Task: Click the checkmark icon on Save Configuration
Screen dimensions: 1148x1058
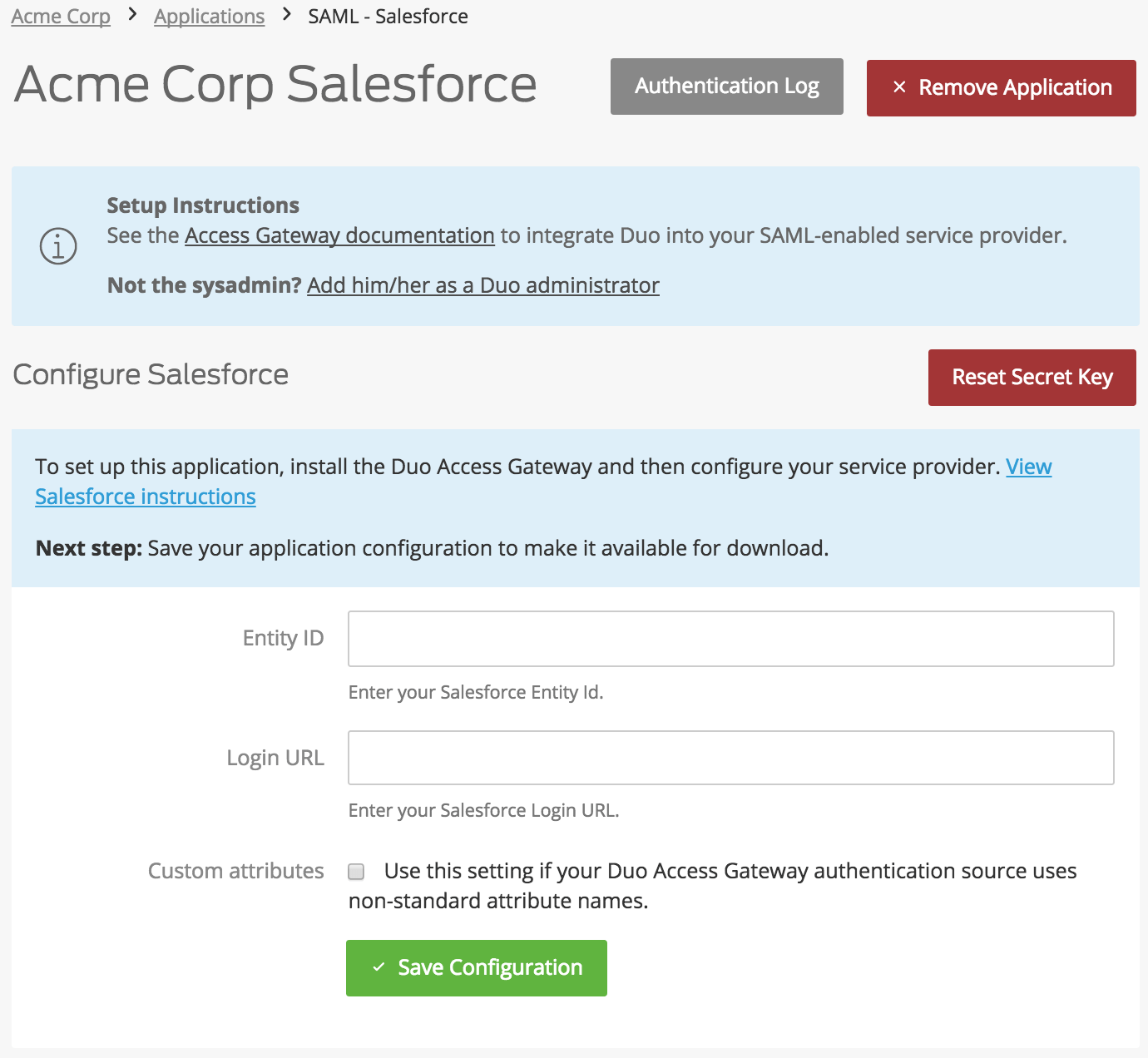Action: pos(379,967)
